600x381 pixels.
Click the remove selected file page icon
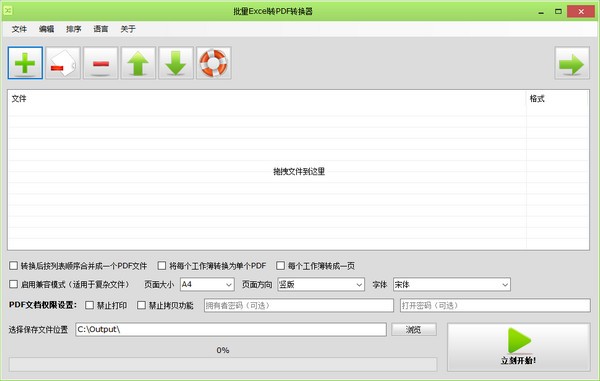(63, 63)
